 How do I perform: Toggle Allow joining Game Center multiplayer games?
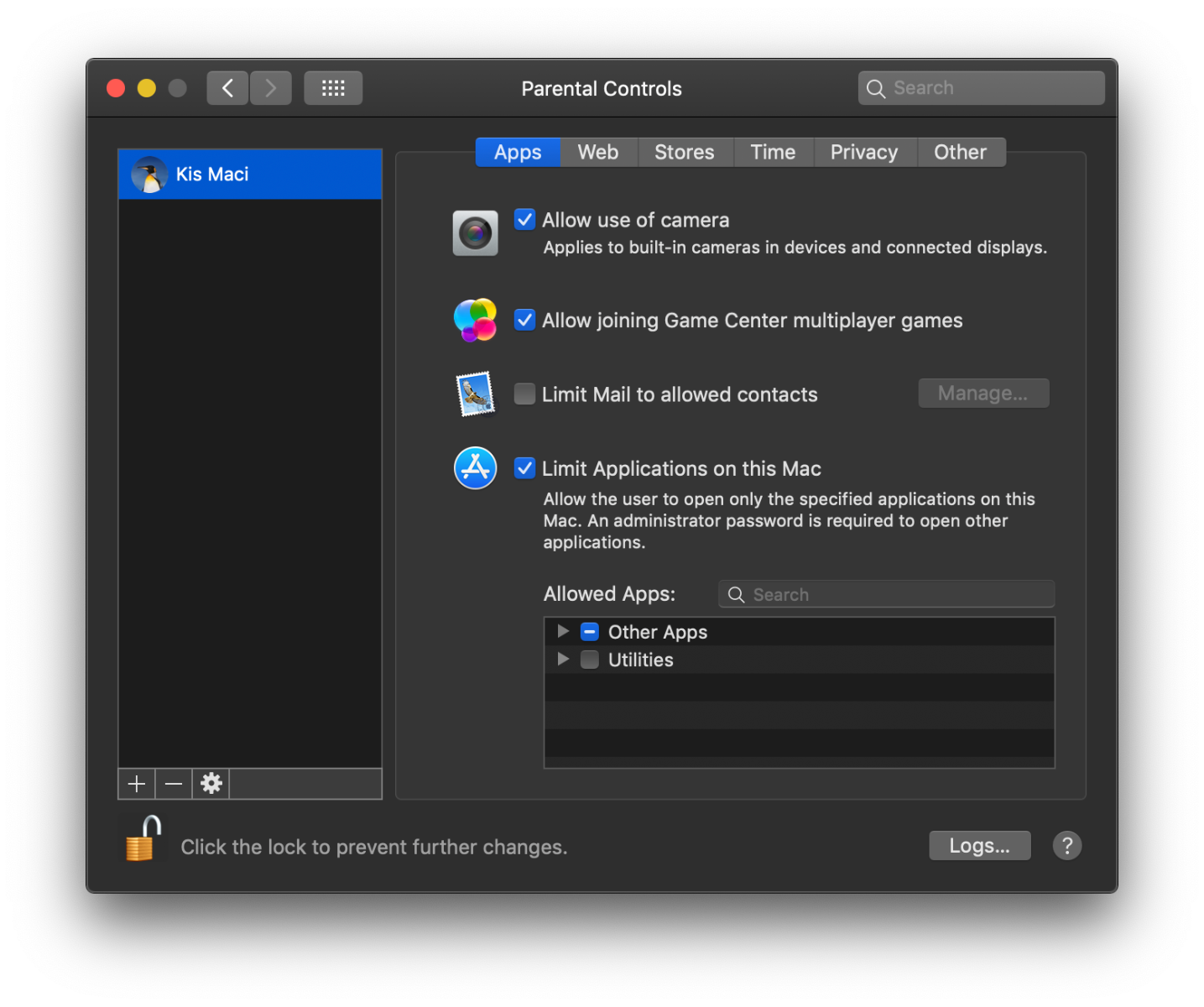524,320
